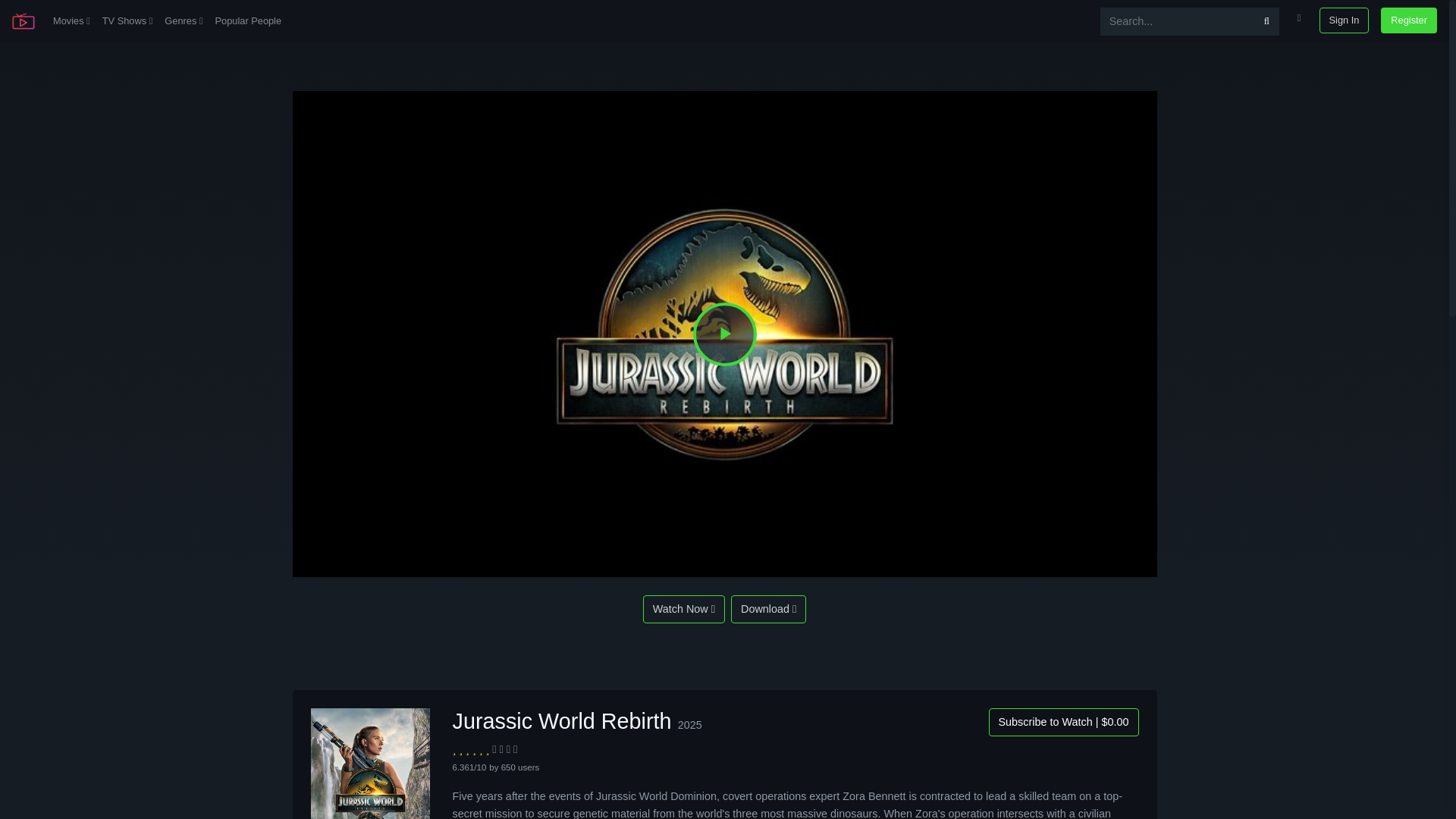The width and height of the screenshot is (1456, 819).
Task: Open the TV Shows dropdown menu
Action: pos(127,21)
